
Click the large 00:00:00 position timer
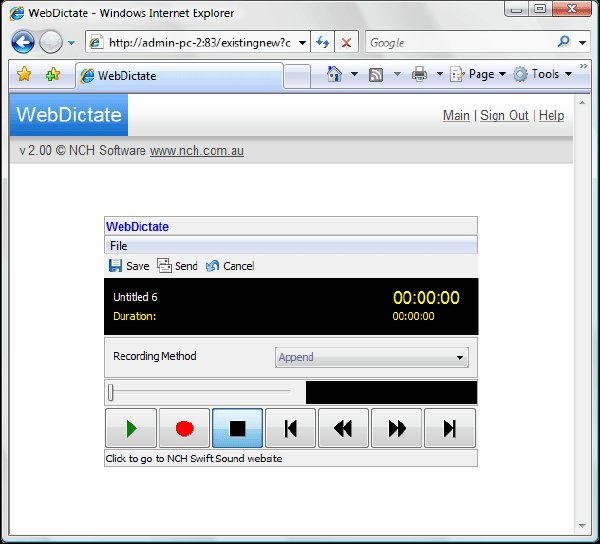[426, 298]
